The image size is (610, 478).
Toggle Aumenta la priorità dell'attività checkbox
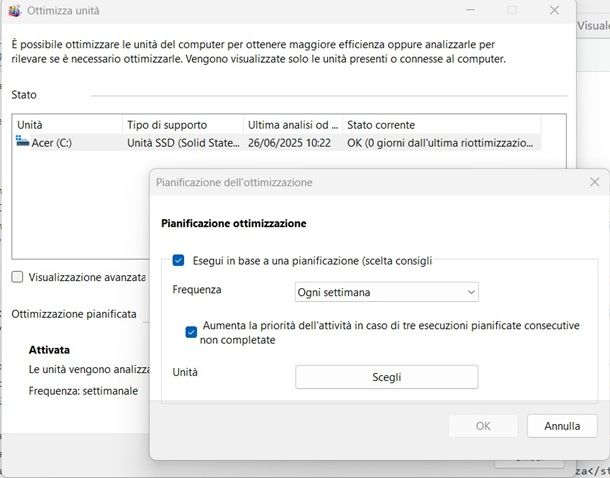click(191, 332)
